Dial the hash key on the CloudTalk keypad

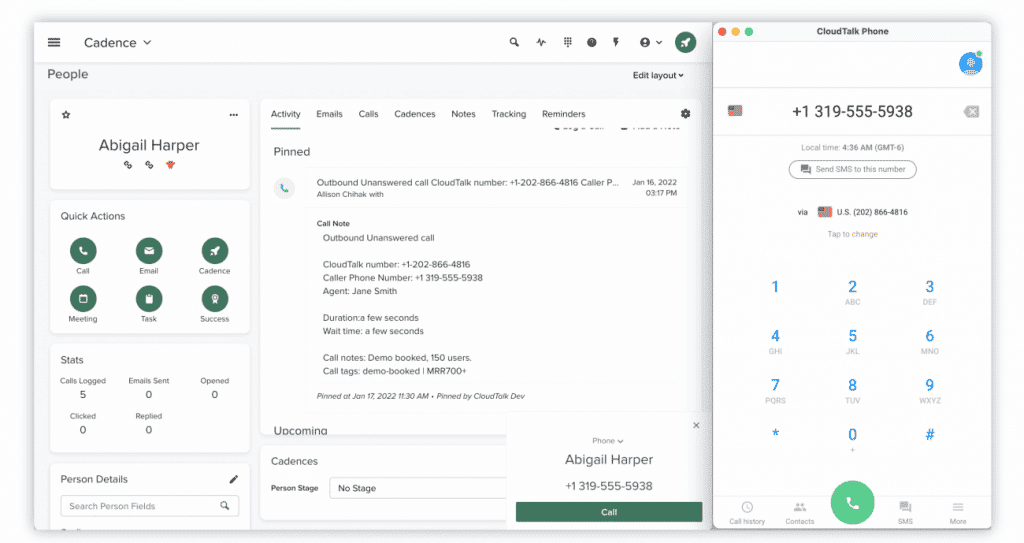pyautogui.click(x=929, y=435)
